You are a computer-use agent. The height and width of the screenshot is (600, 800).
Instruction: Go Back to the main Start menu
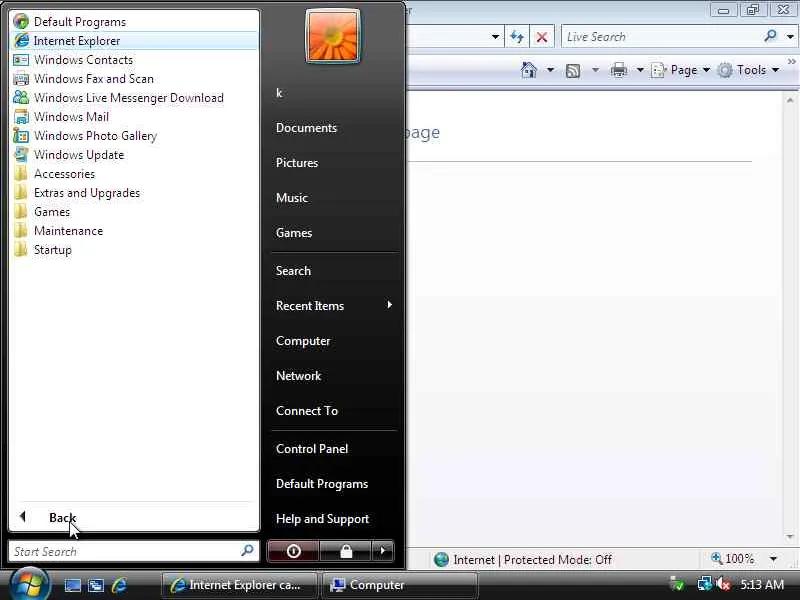(134, 517)
